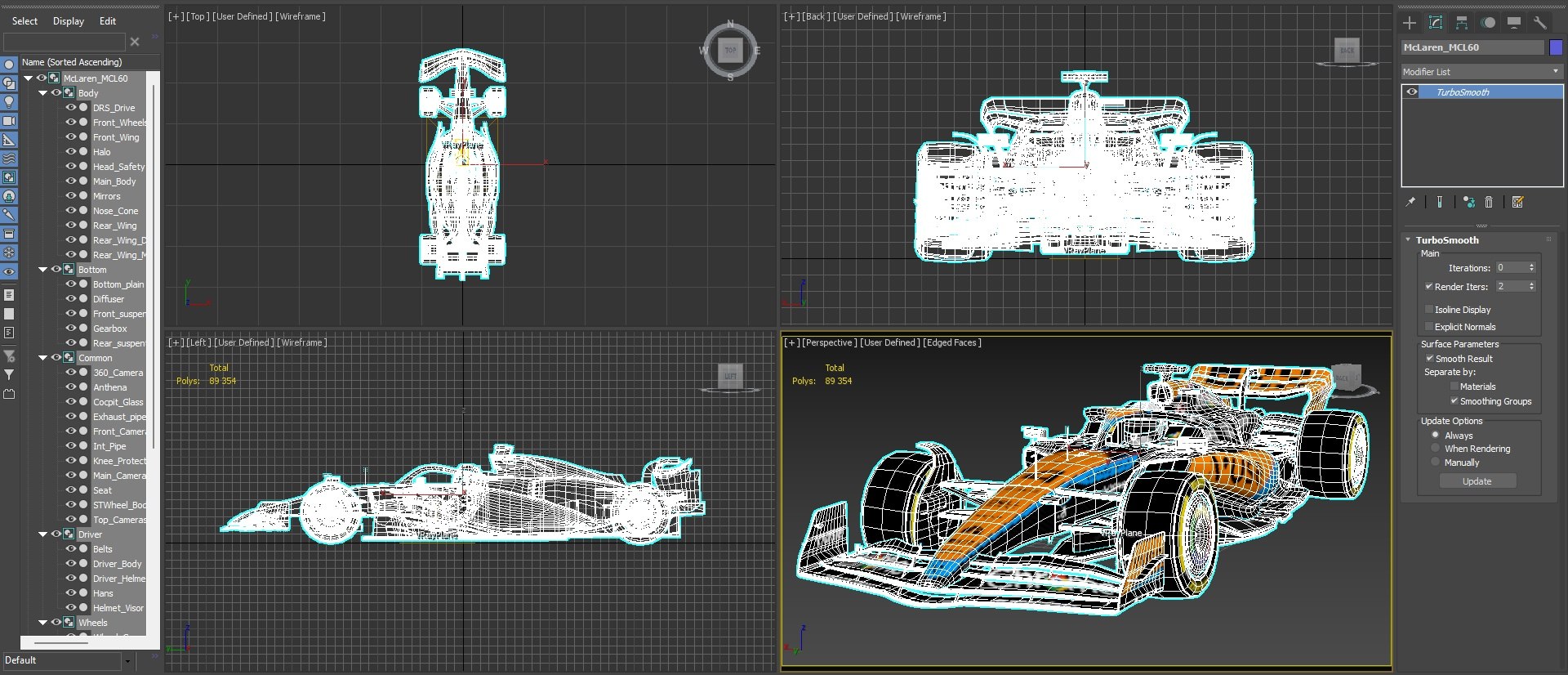The height and width of the screenshot is (675, 1568).
Task: Select the When Rendering radio option
Action: [1436, 449]
